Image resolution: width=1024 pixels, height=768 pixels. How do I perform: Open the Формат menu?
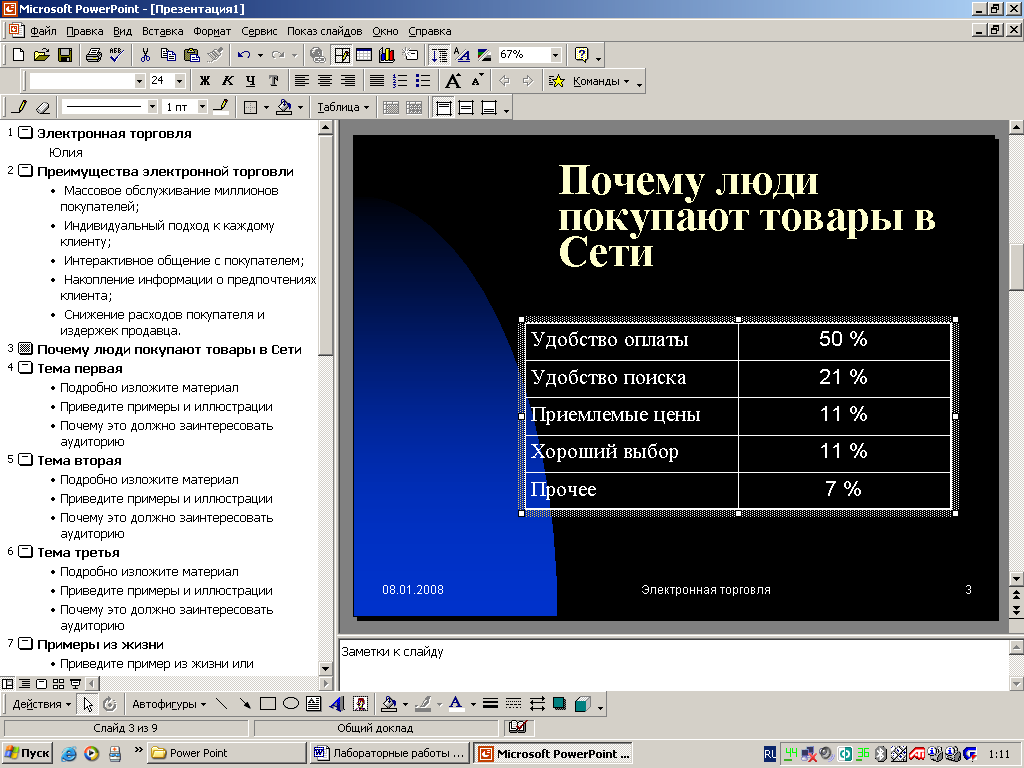tap(212, 31)
